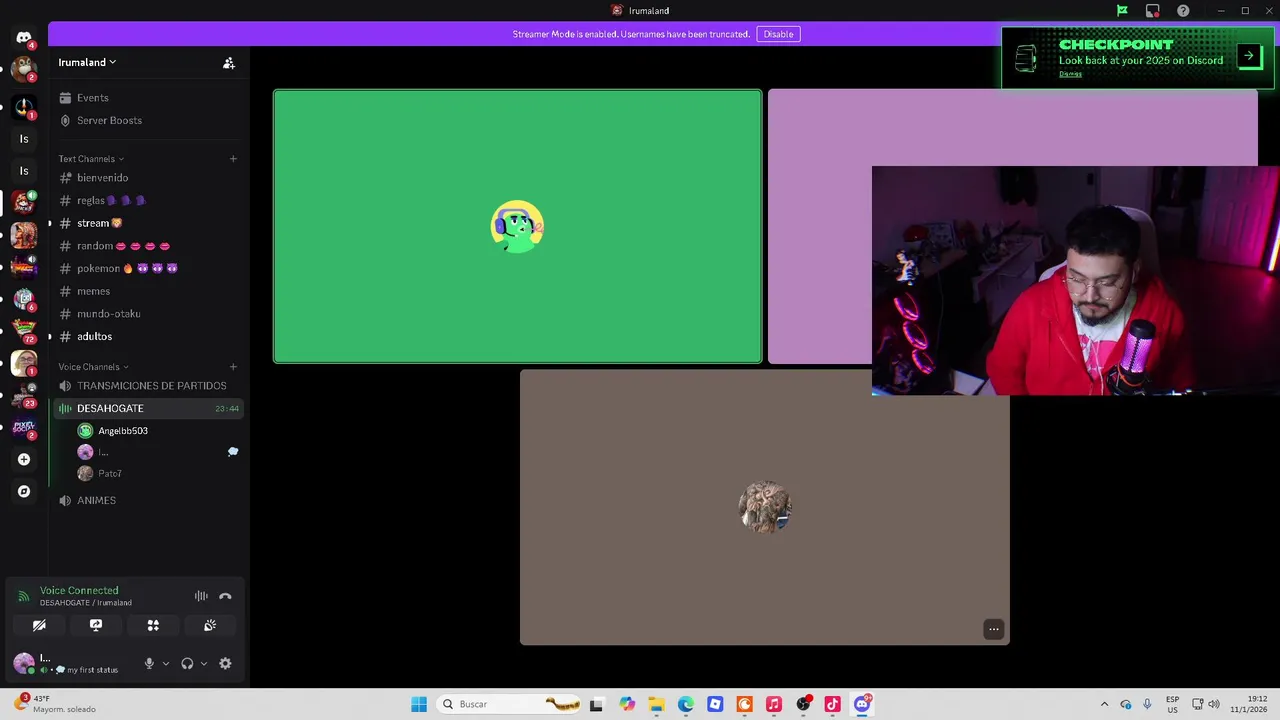
Task: Open File Explorer from taskbar
Action: pyautogui.click(x=656, y=704)
